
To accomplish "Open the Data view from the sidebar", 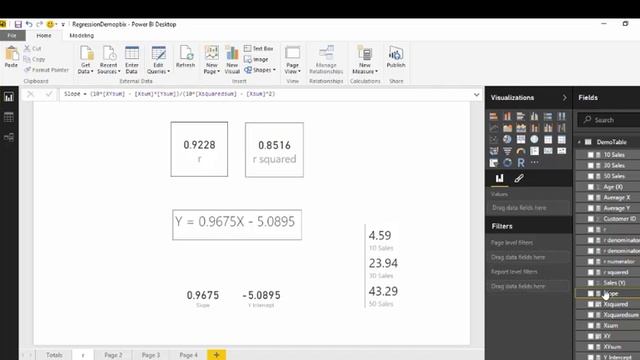I will 9,118.
